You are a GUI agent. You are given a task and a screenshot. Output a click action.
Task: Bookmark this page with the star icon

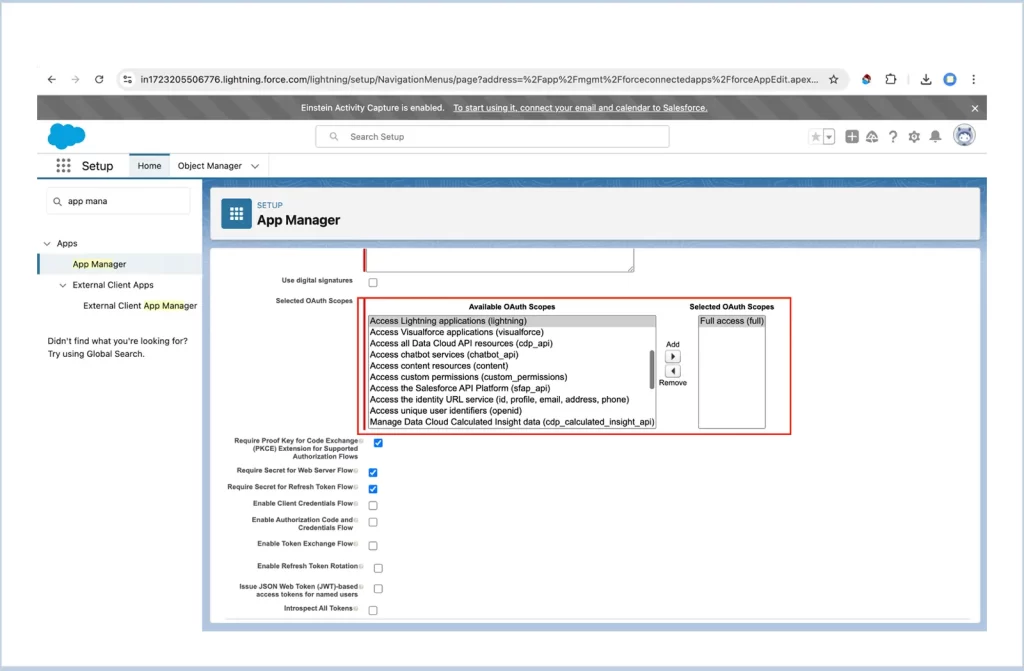point(833,79)
